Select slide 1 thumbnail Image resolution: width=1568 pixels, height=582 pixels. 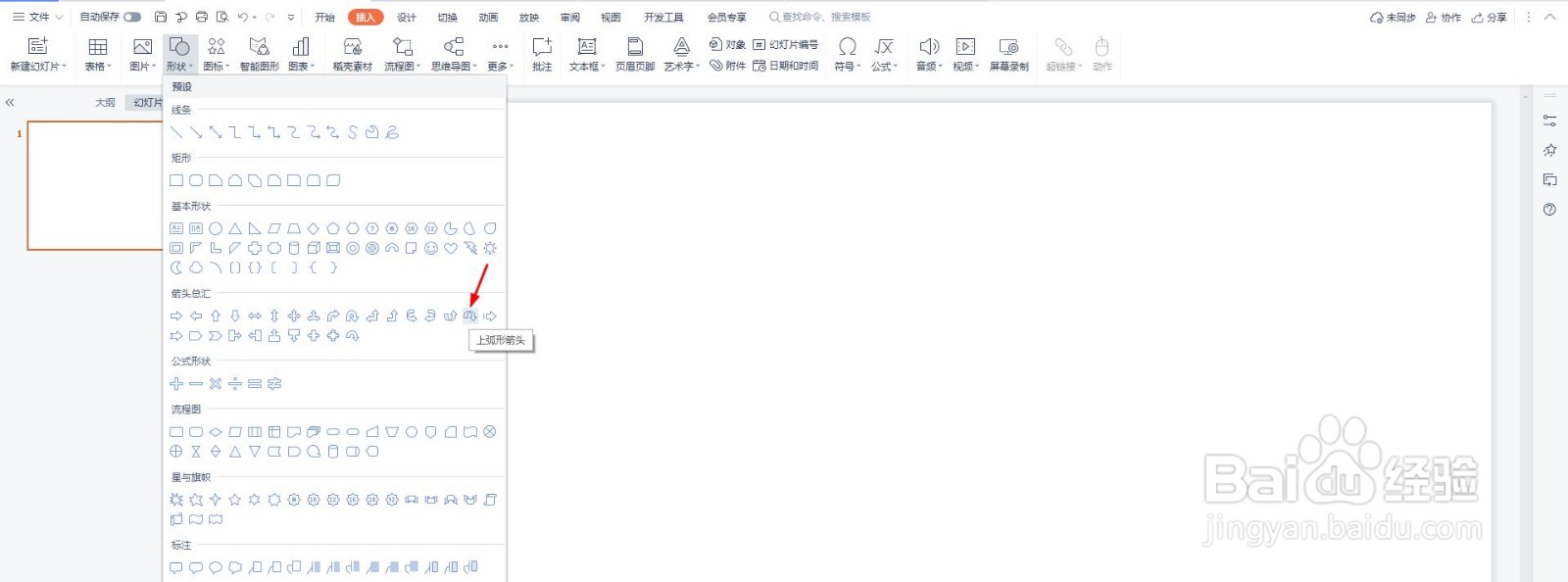[95, 185]
